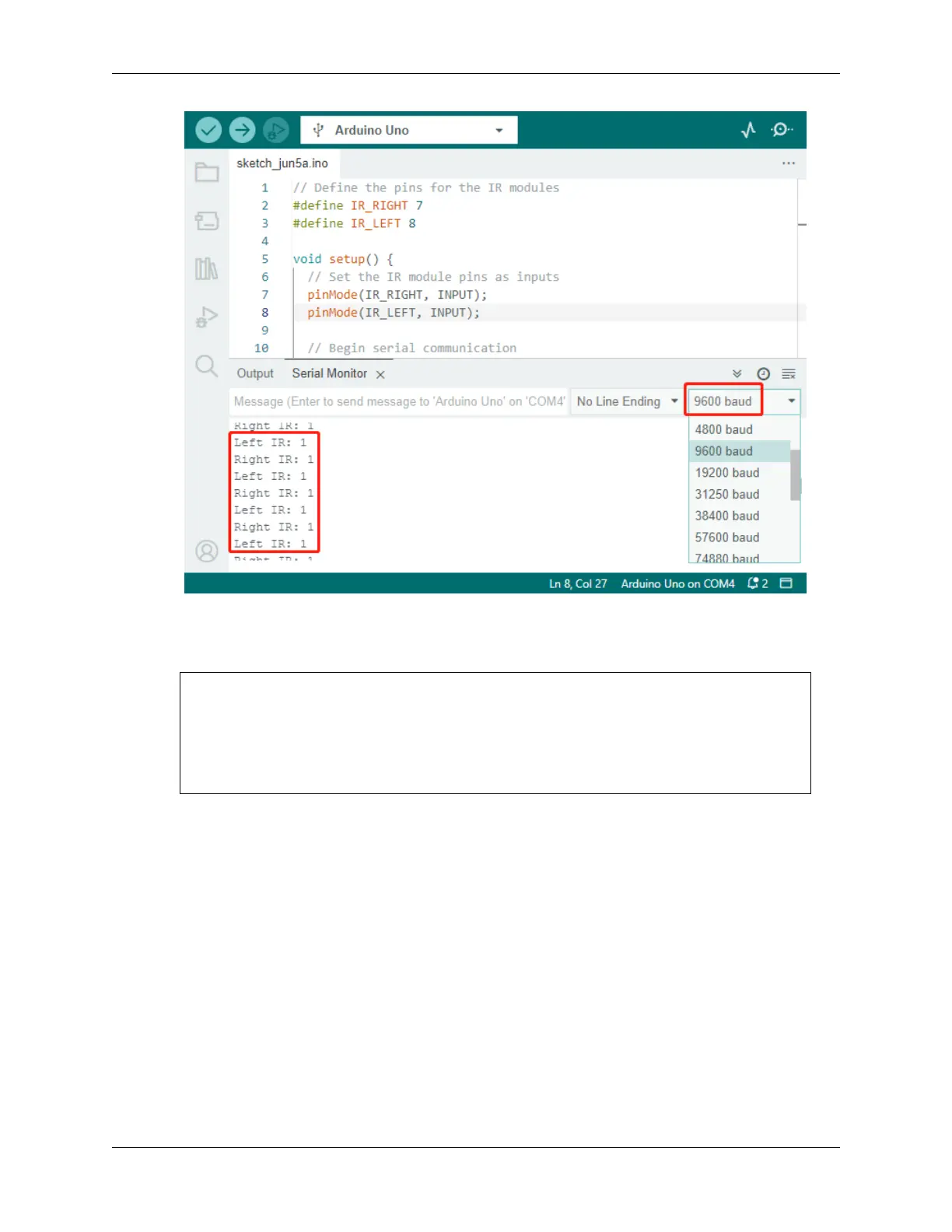
Task: Open the three-dots tab options menu
Action: (789, 163)
